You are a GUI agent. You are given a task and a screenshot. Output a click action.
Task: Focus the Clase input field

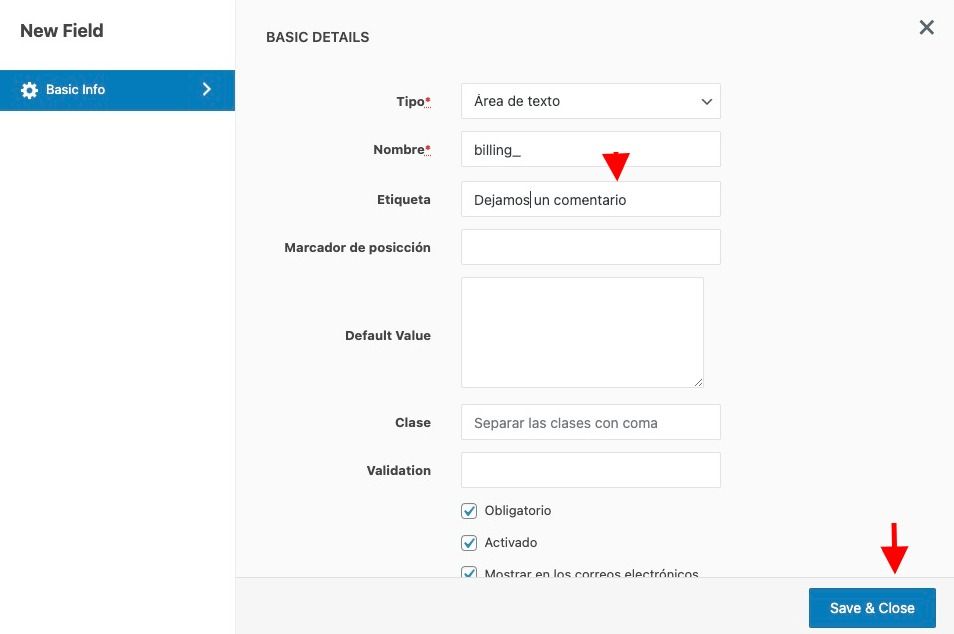coord(591,422)
